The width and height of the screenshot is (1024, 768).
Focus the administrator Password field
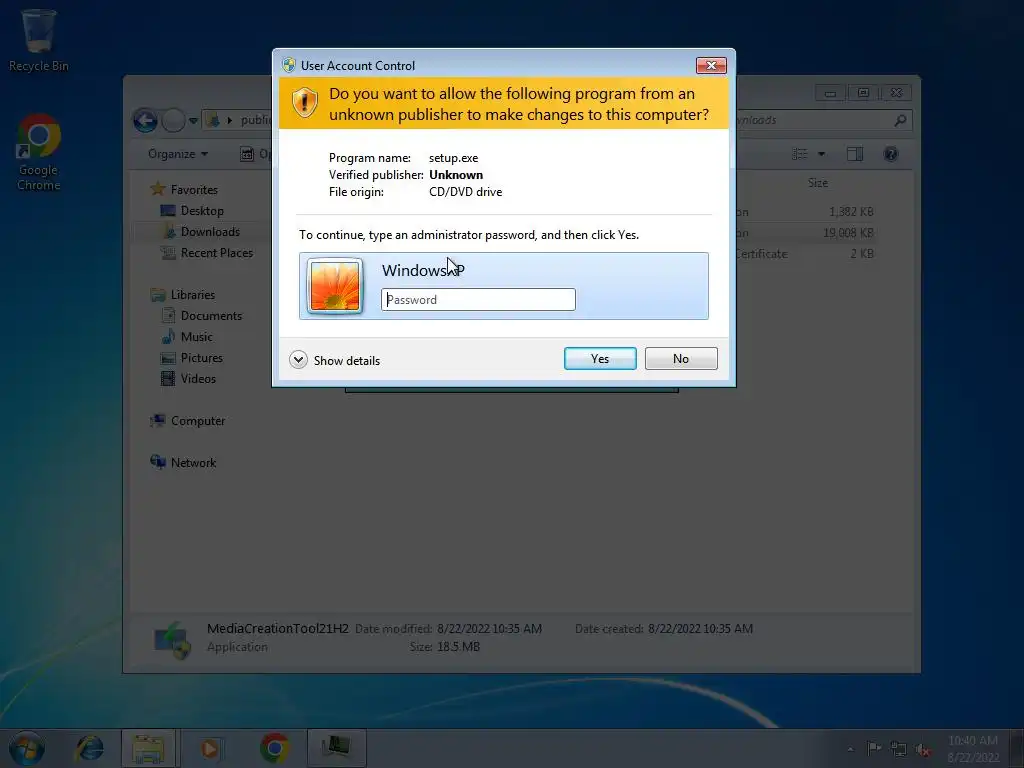pos(478,300)
